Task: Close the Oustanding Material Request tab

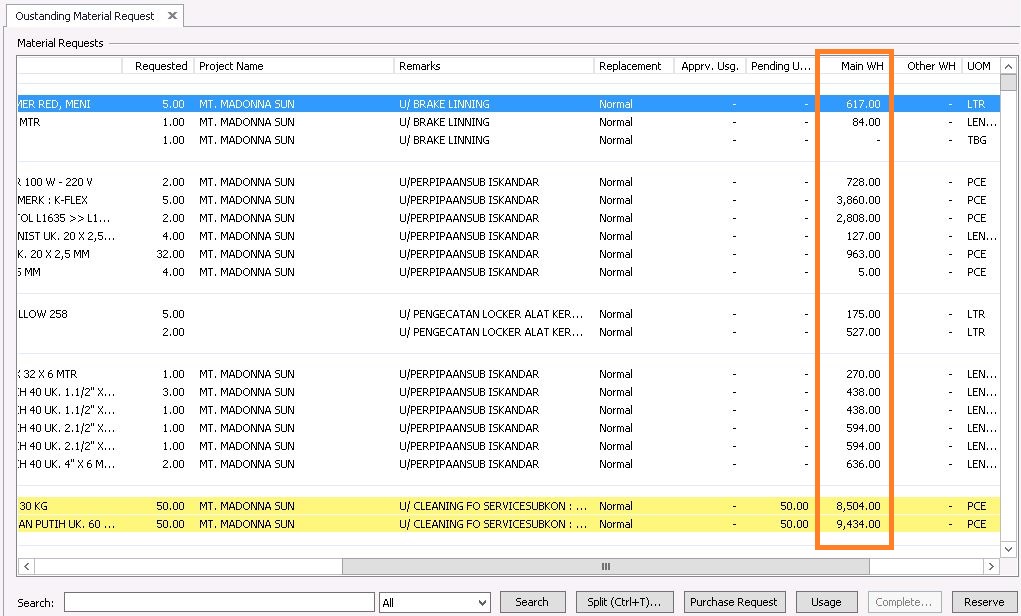Action: pos(172,16)
